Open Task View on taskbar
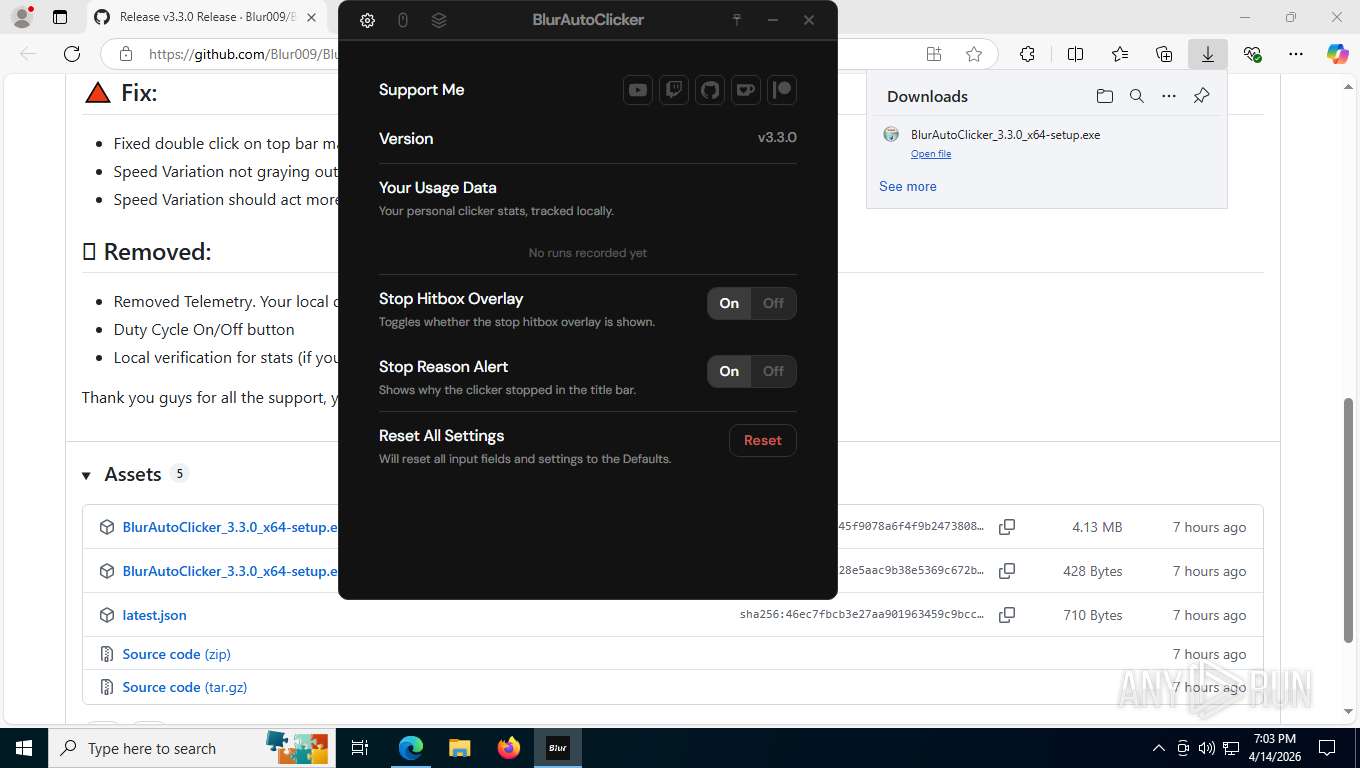The image size is (1360, 768). click(x=360, y=748)
